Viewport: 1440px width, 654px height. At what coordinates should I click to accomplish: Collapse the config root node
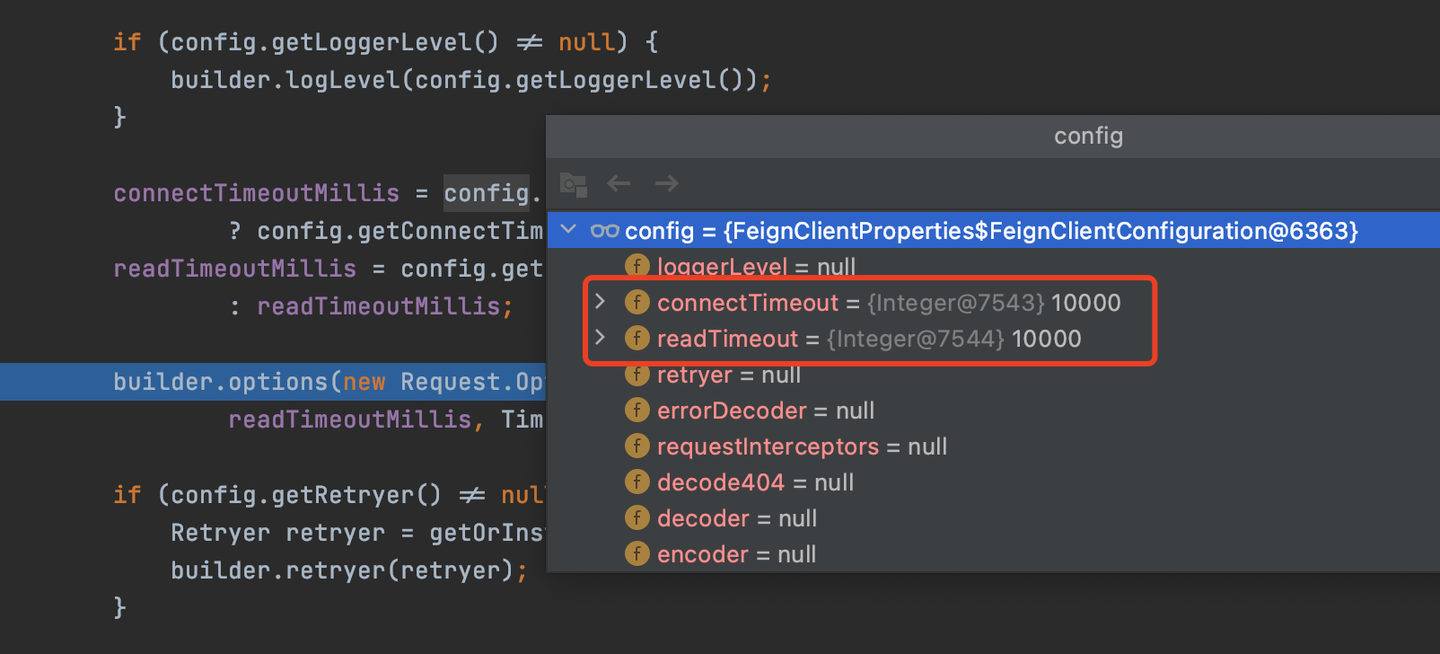tap(569, 231)
